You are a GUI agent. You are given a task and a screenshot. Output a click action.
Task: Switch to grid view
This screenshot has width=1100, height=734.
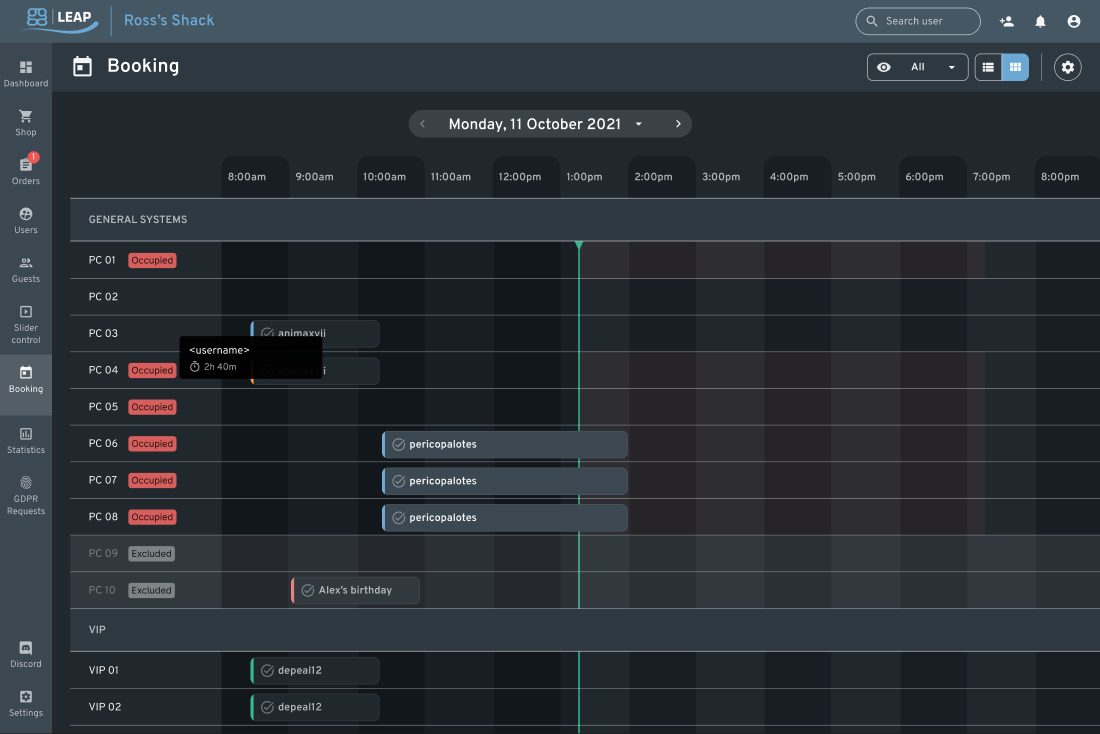pyautogui.click(x=1015, y=67)
